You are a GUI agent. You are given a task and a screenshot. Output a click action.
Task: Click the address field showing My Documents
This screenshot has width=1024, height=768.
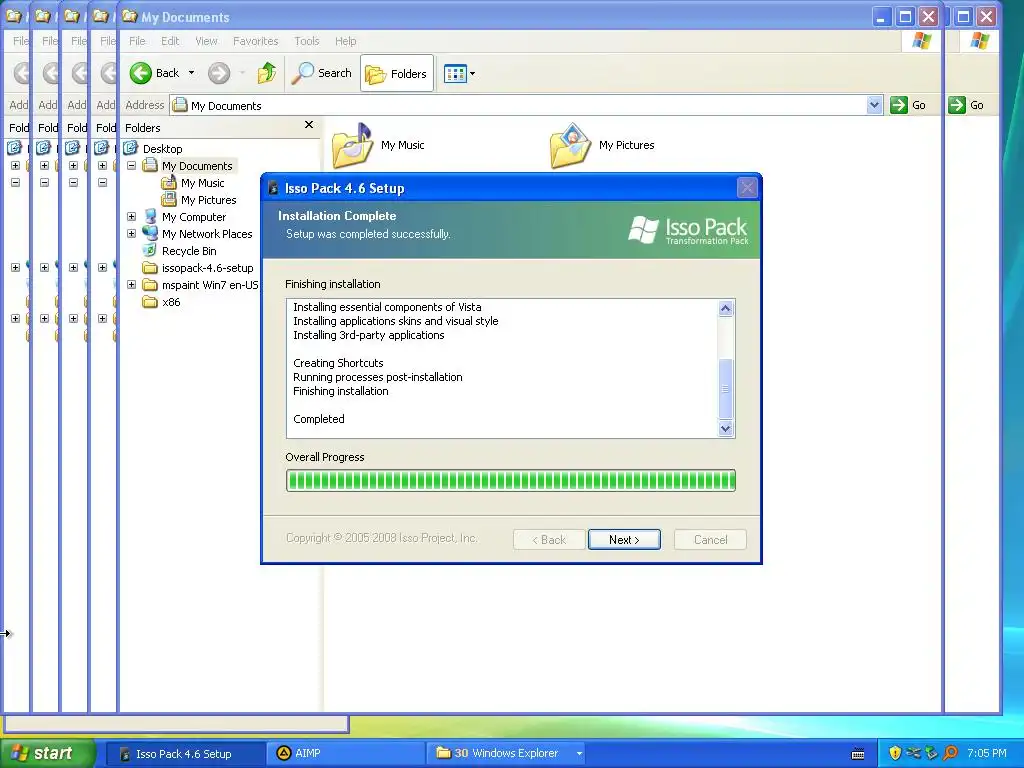point(518,105)
